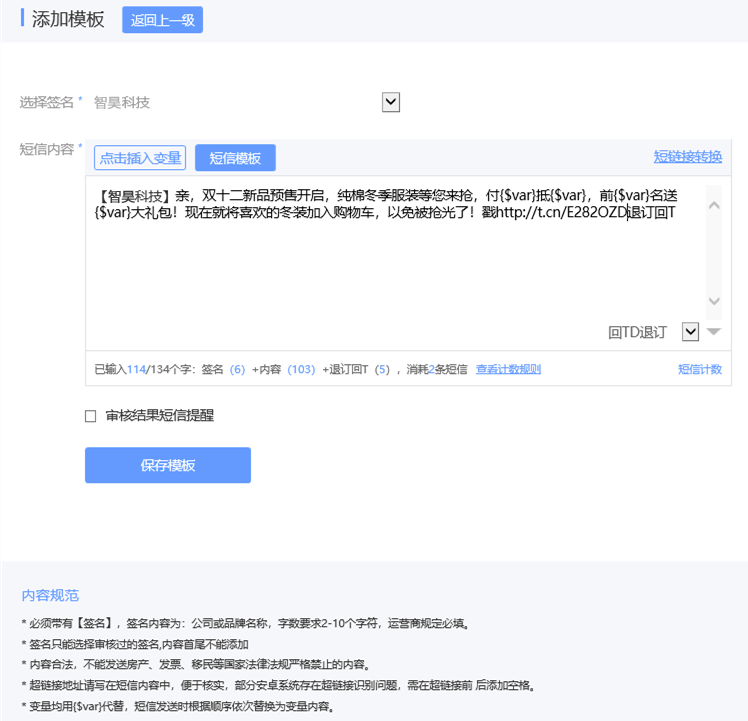Click the 短信内容 field label

[47, 149]
